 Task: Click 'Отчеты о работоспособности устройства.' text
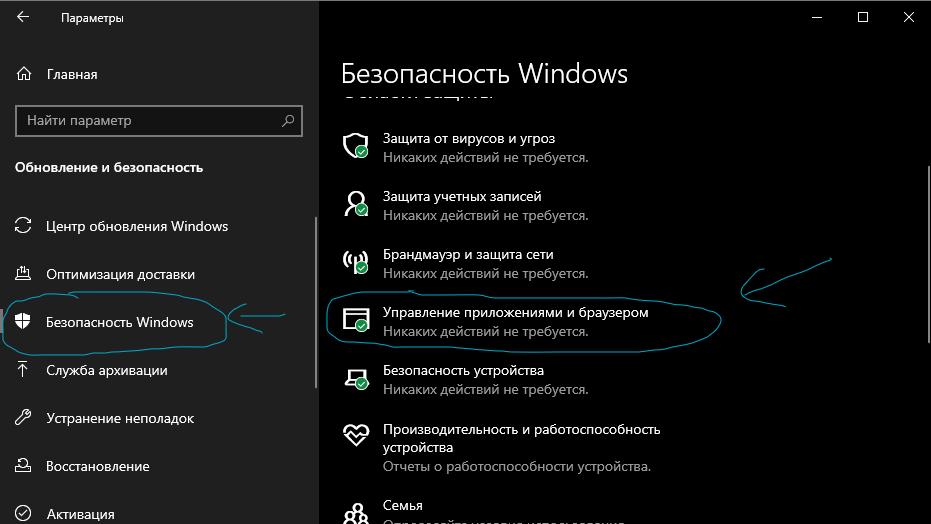tap(517, 466)
